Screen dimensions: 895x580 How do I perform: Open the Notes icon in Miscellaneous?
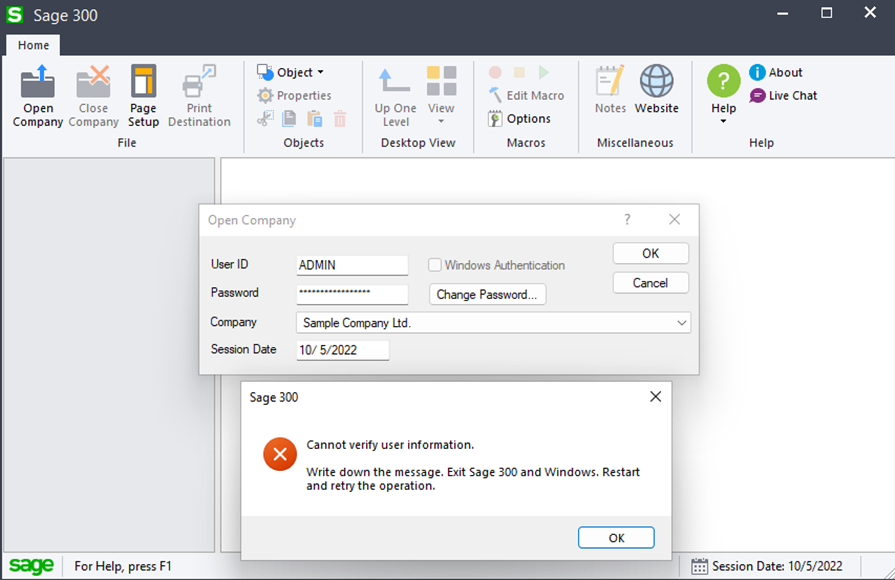(x=610, y=84)
